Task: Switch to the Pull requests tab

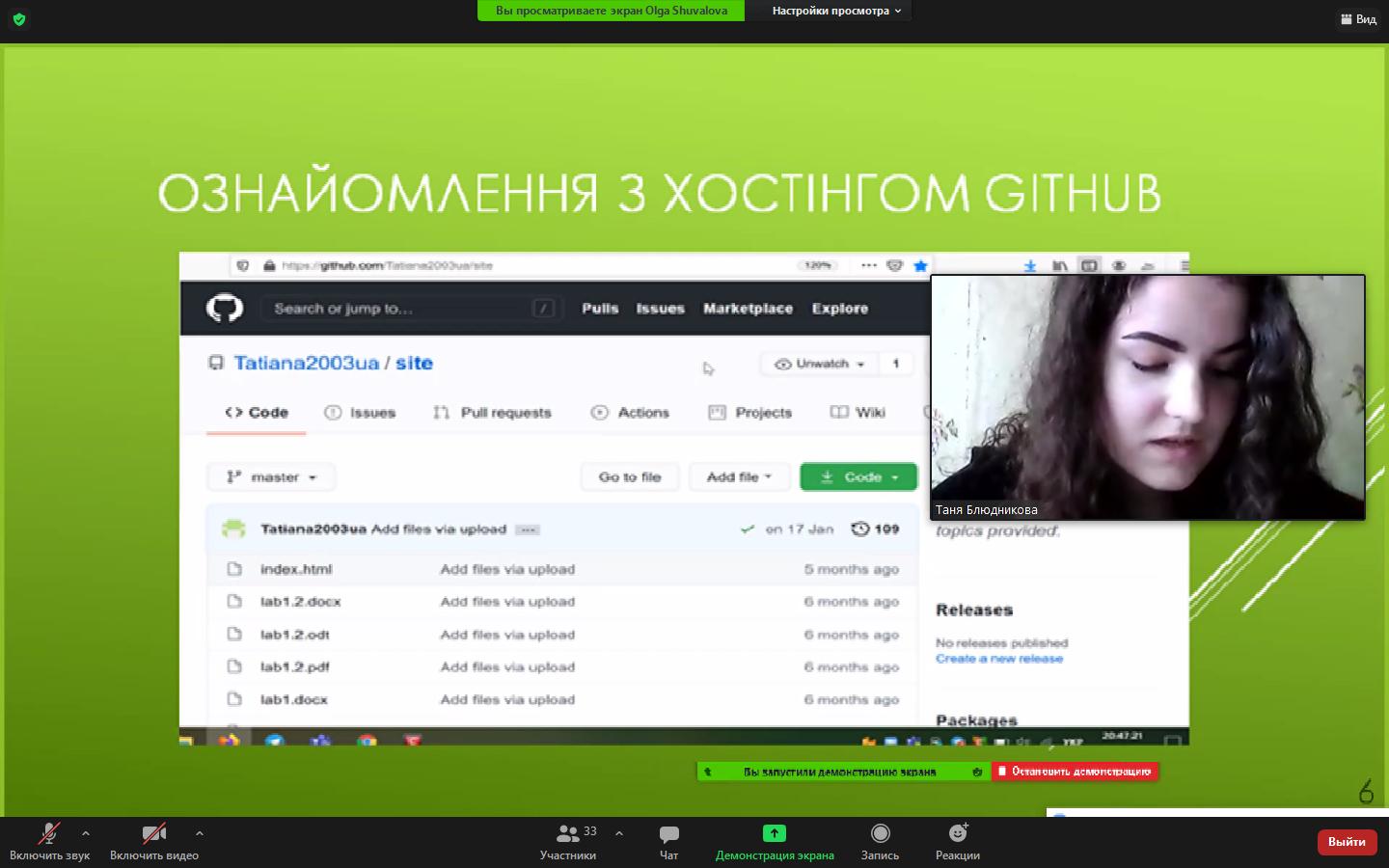Action: click(493, 413)
